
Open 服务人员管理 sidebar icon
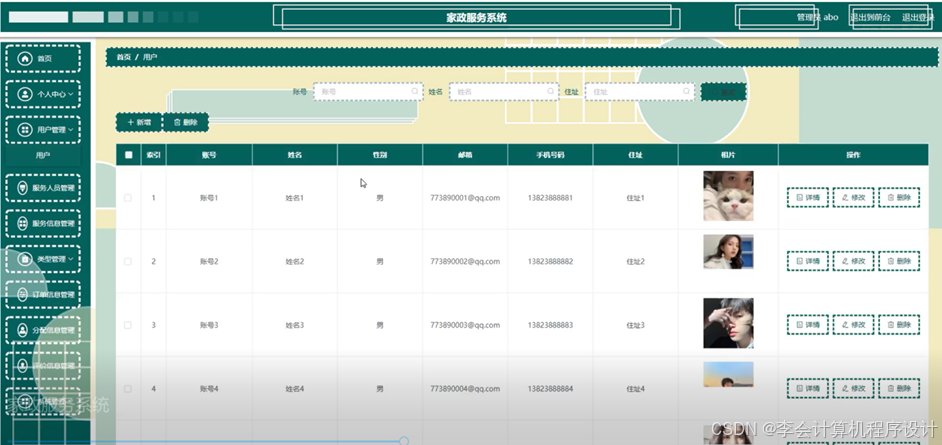(x=22, y=188)
